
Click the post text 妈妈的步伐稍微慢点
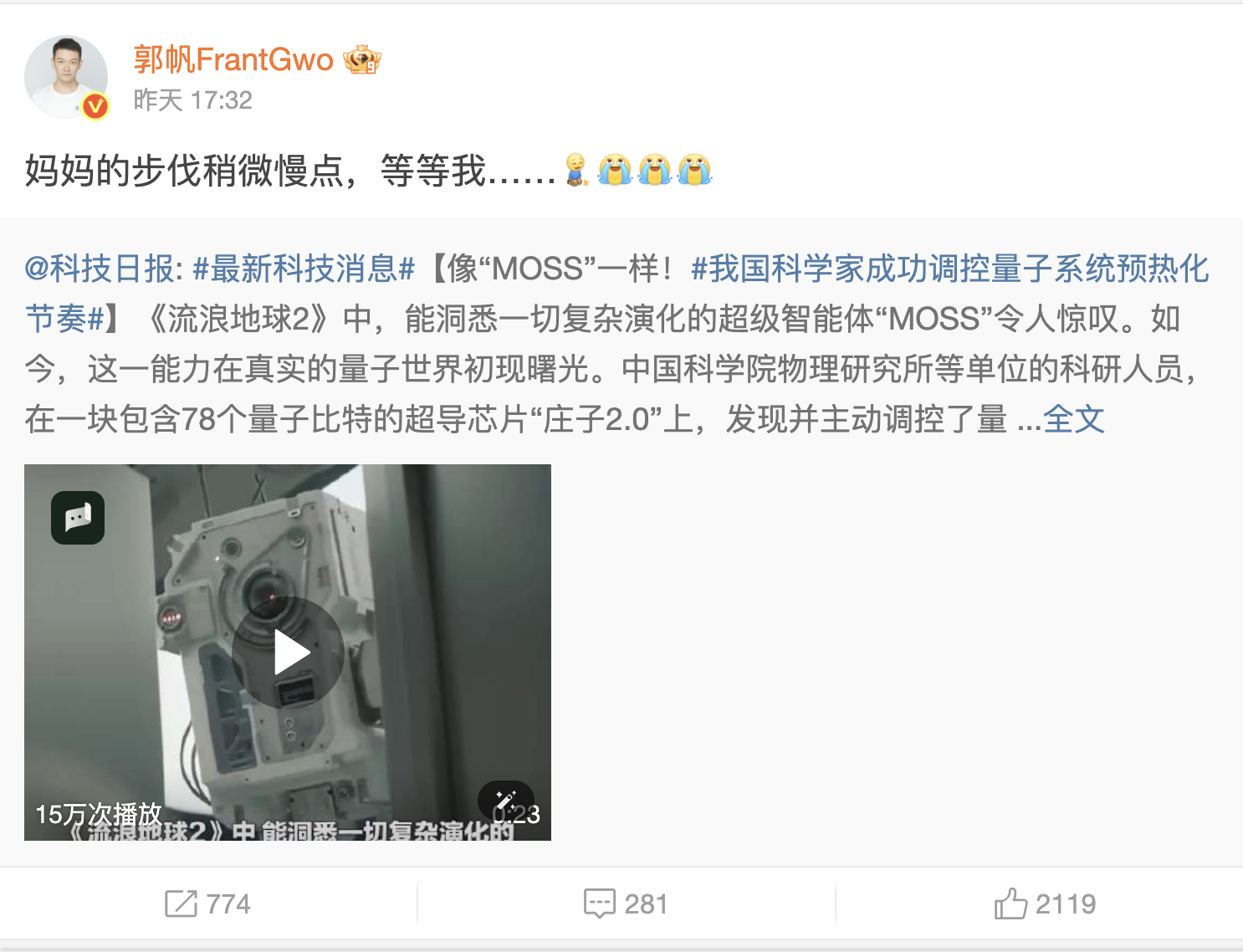click(184, 171)
